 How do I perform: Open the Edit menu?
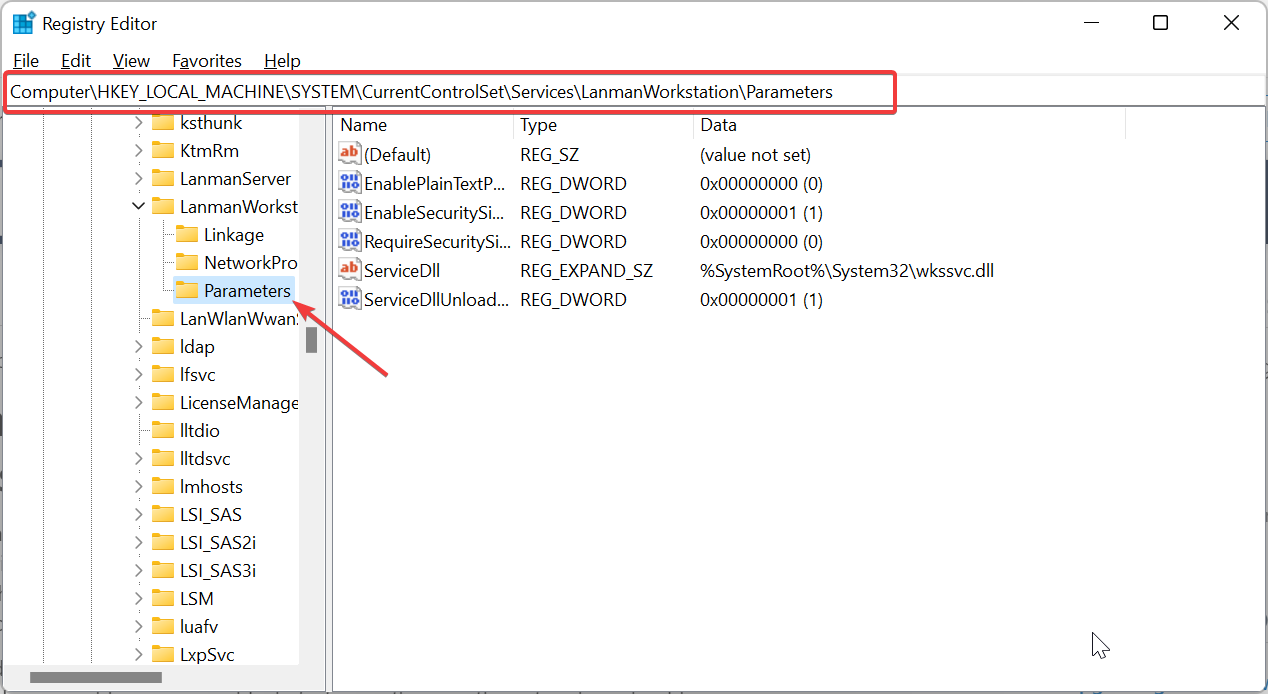76,61
